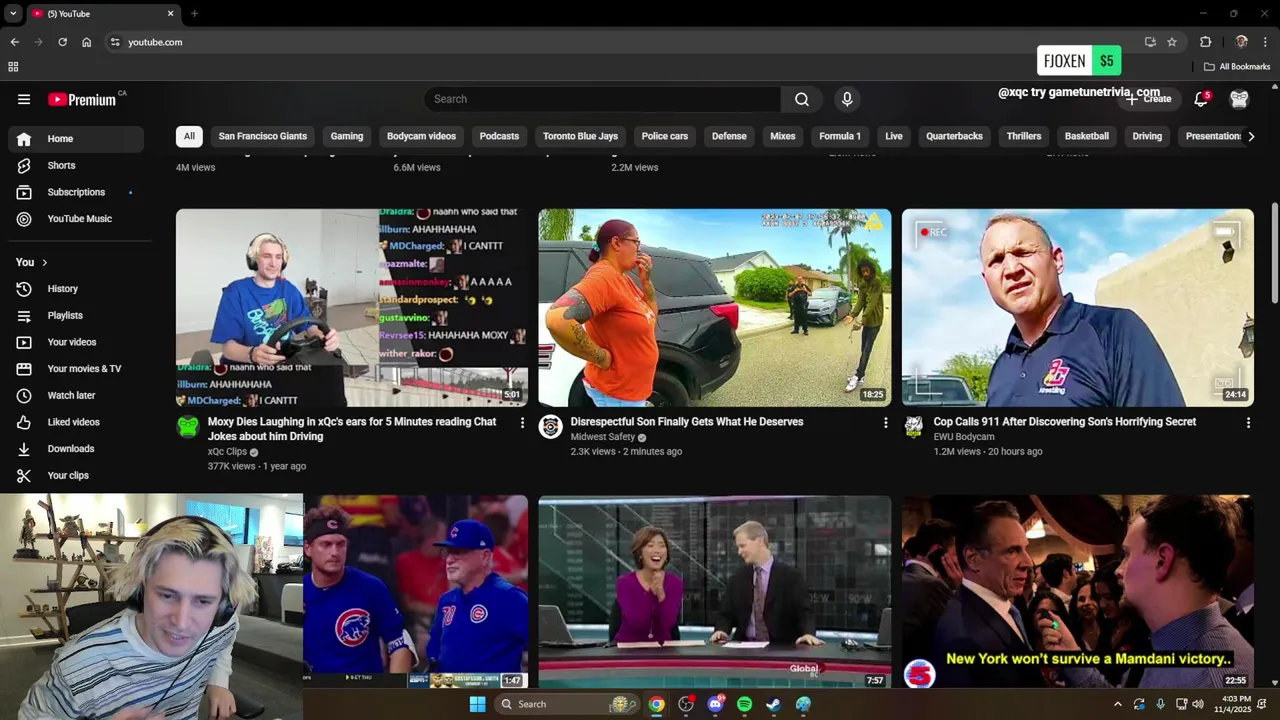Click the youtube.com address bar
Image resolution: width=1280 pixels, height=720 pixels.
(620, 42)
